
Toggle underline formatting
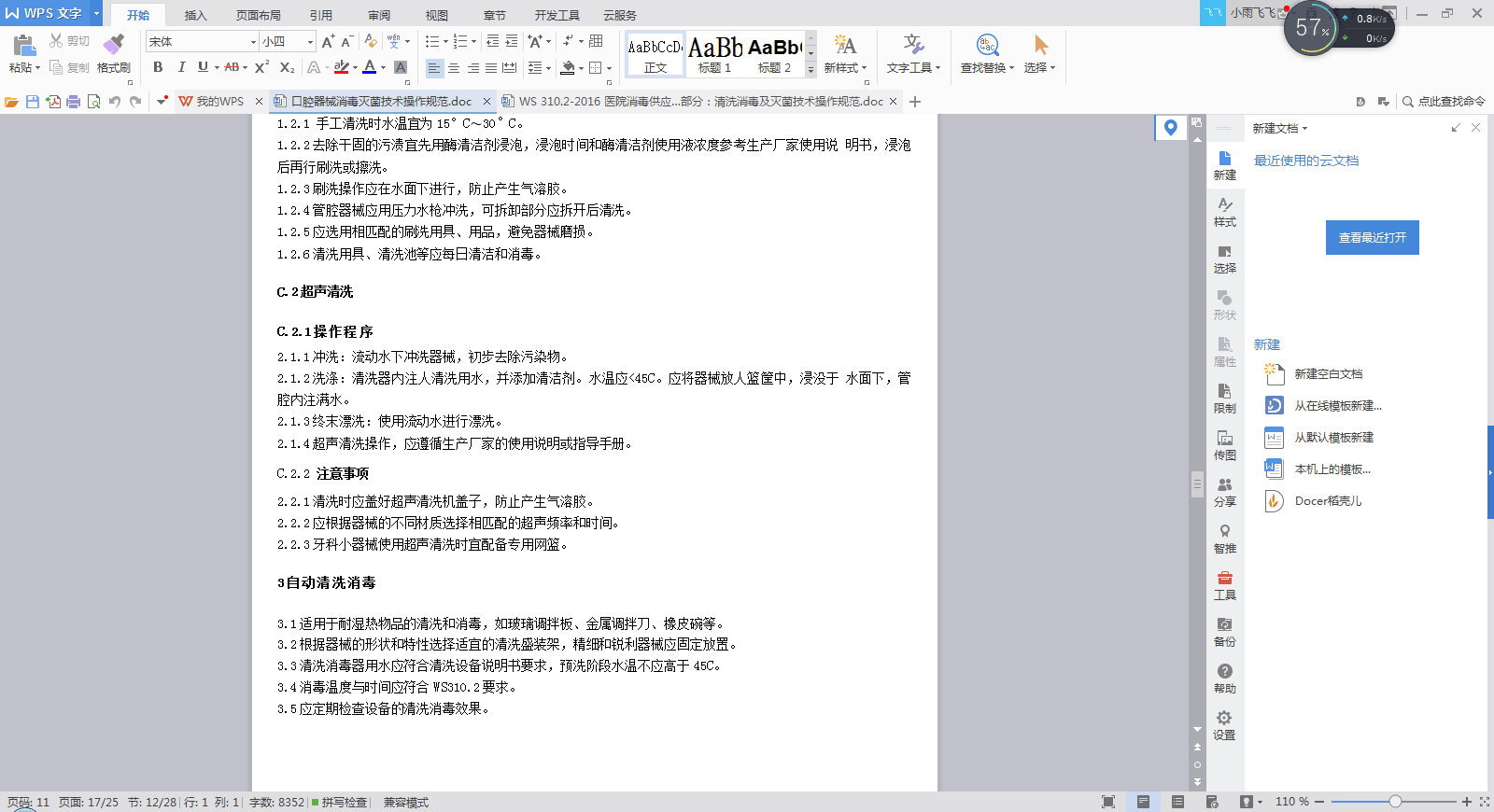(x=203, y=67)
